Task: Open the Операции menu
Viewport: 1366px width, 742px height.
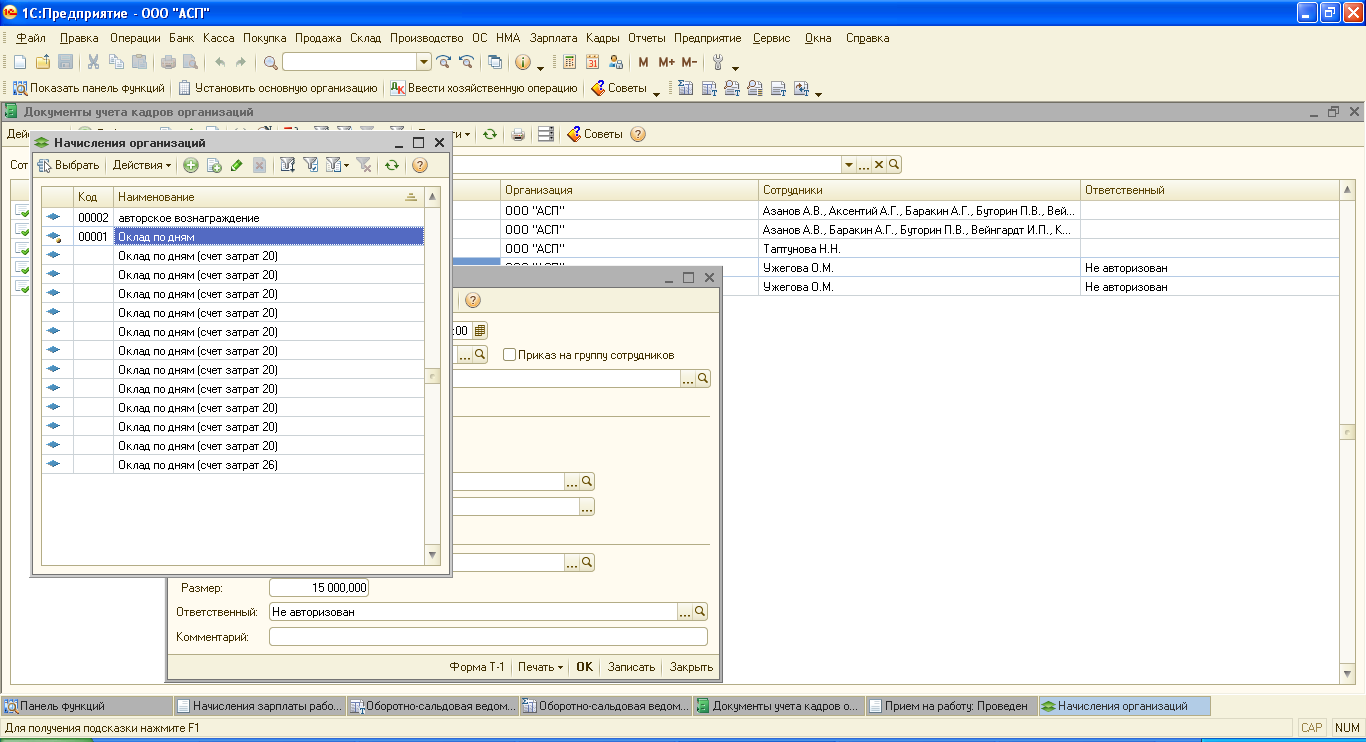Action: 135,38
